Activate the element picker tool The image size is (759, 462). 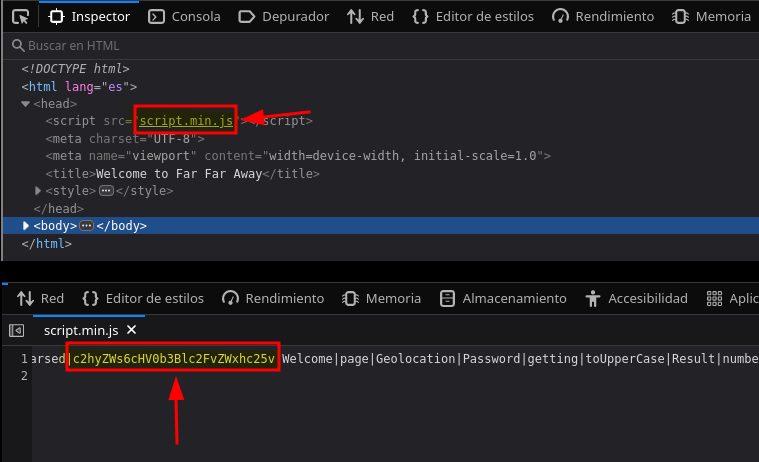tap(20, 17)
